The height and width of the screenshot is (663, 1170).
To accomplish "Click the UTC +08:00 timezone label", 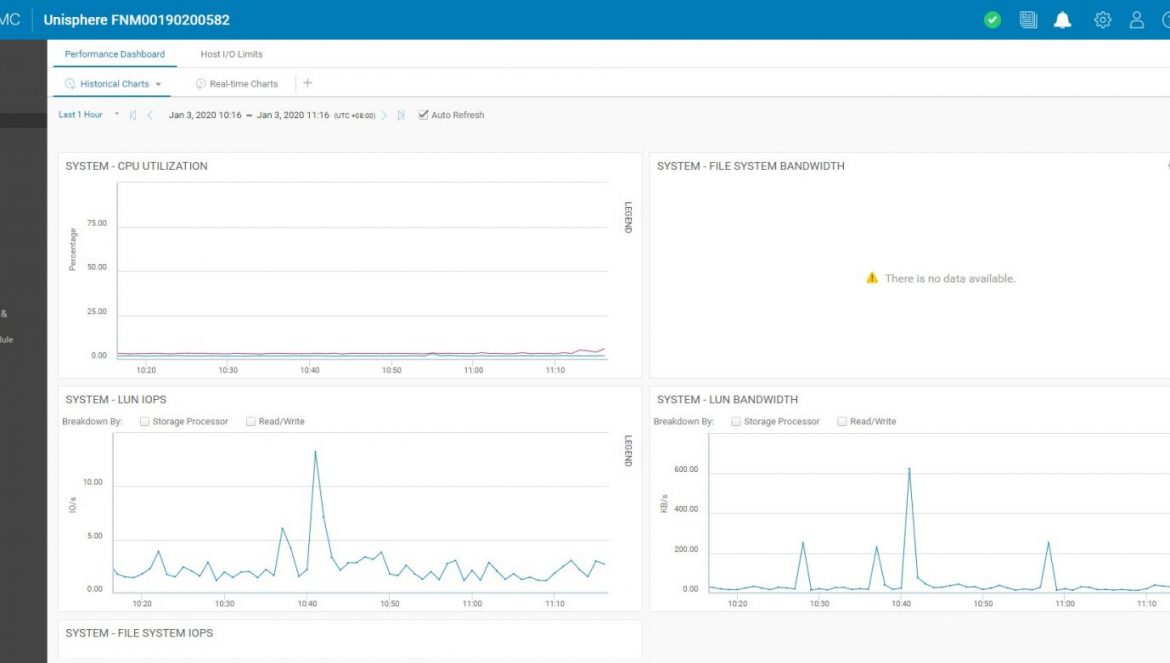I will 354,116.
